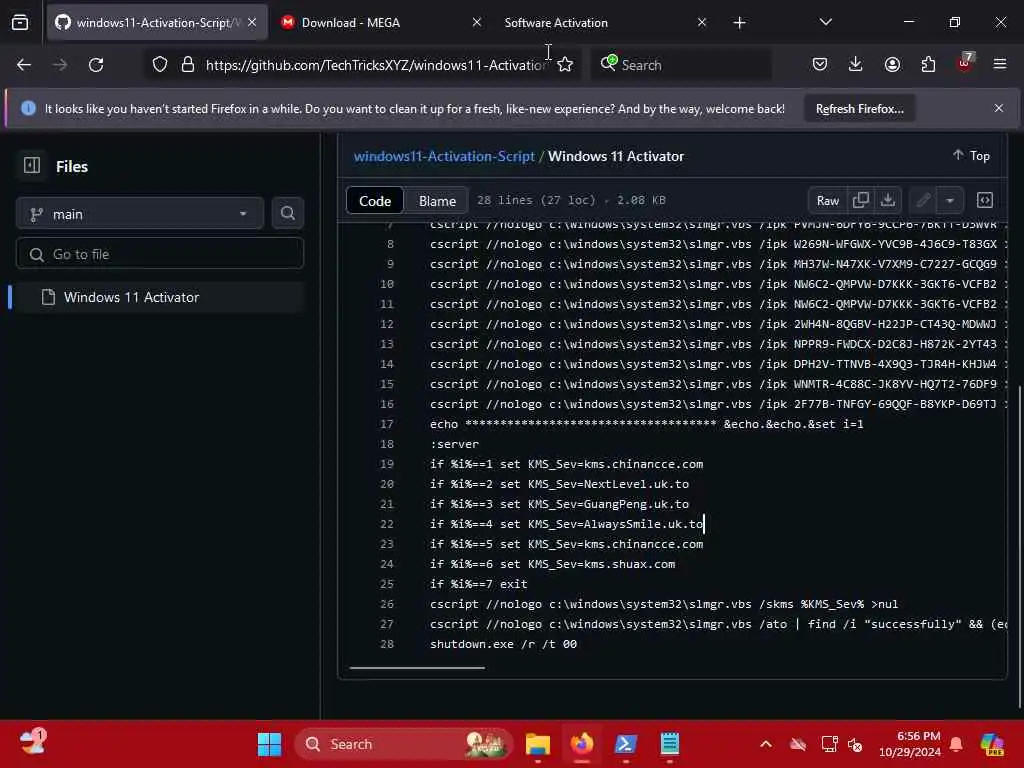Copy raw file contents
The image size is (1024, 768).
(x=861, y=200)
